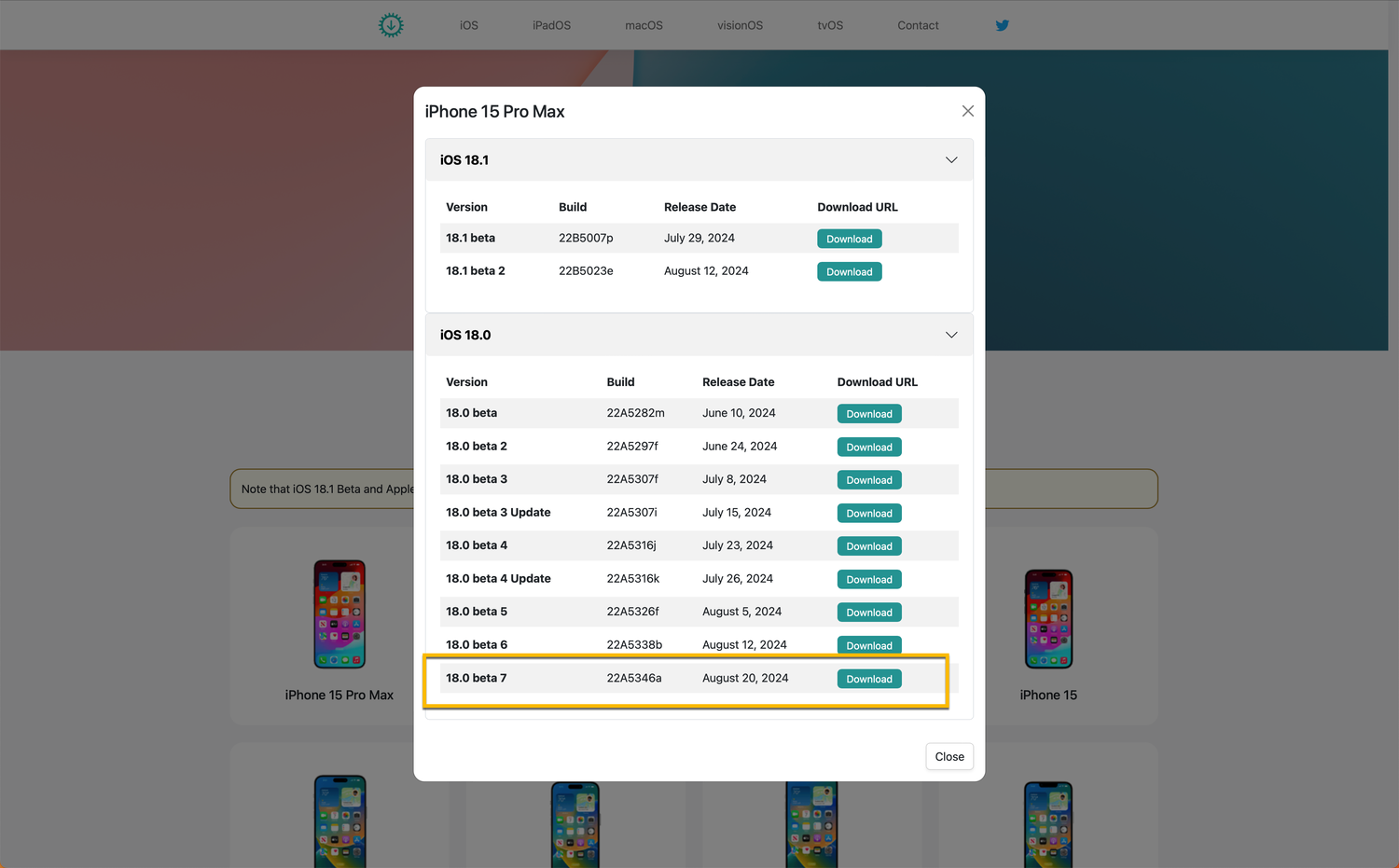Close the iPhone 15 Pro Max dialog with X
Viewport: 1399px width, 868px height.
[968, 111]
